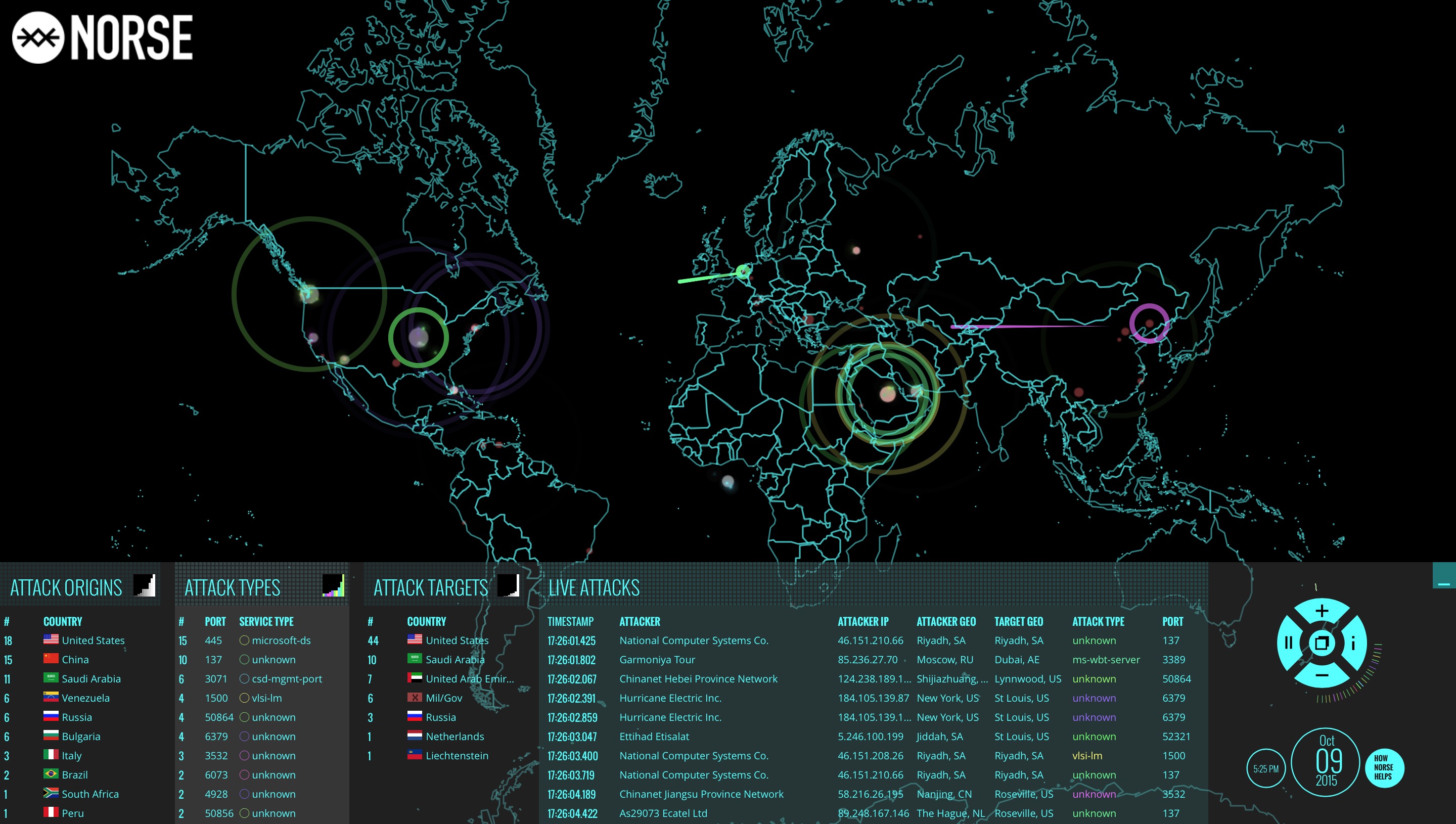The width and height of the screenshot is (1456, 824).
Task: Click South Africa flag in Attack Origins
Action: (51, 794)
